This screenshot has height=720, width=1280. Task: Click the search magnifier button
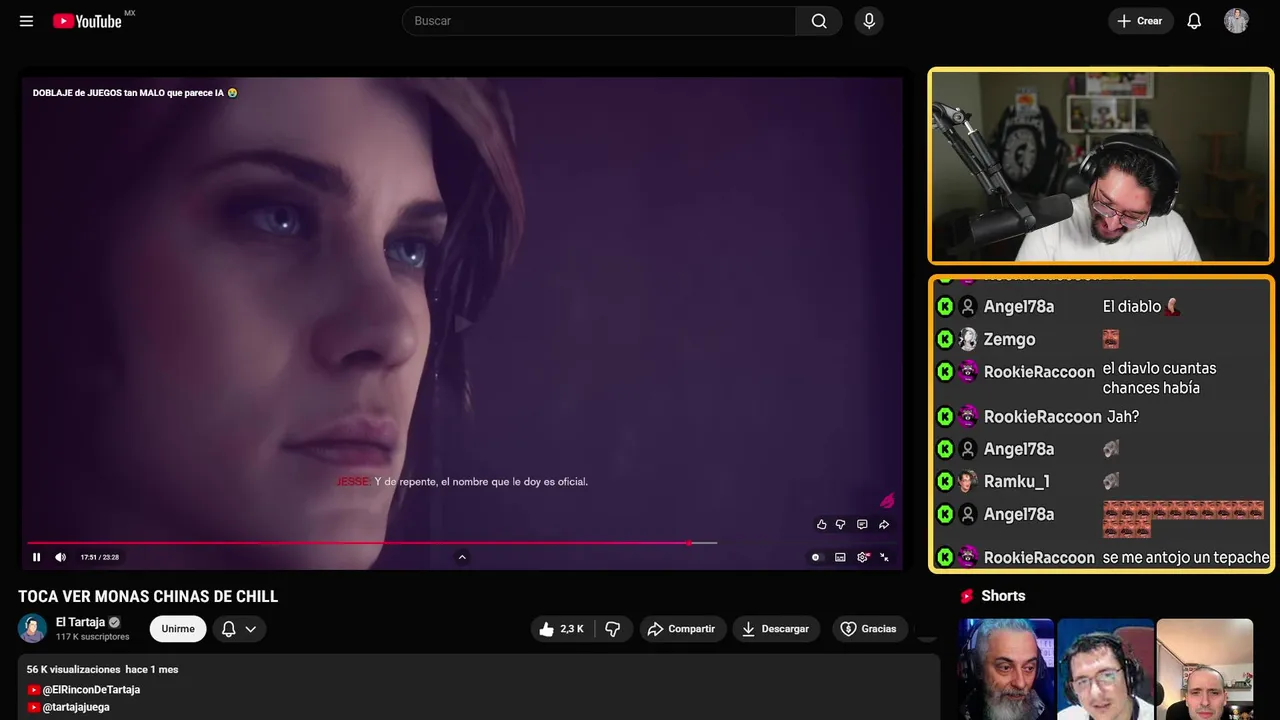pos(819,21)
